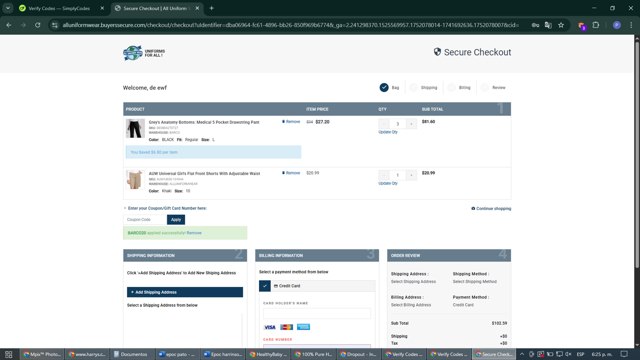This screenshot has height=360, width=640.
Task: Apply the coupon code
Action: (176, 220)
